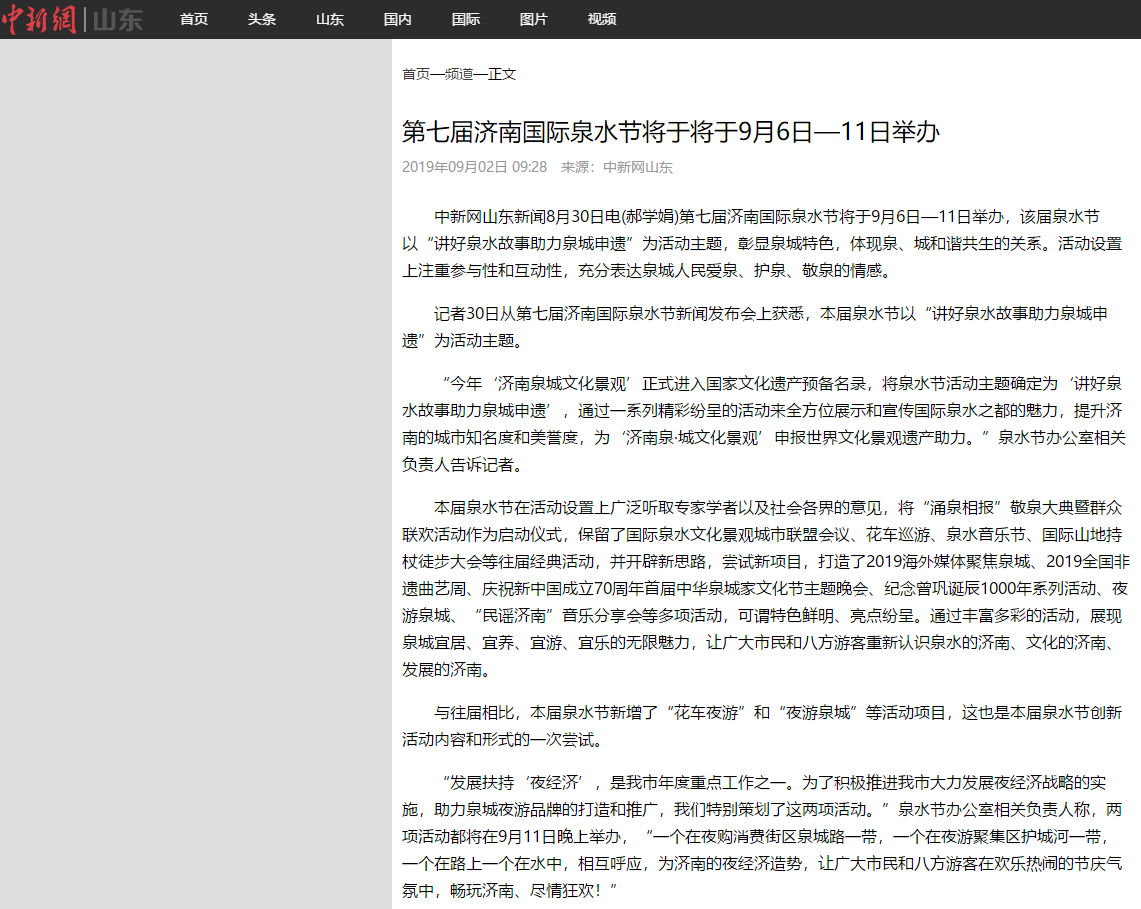Open the 山东 navigation menu item
The width and height of the screenshot is (1141, 909).
pyautogui.click(x=330, y=20)
